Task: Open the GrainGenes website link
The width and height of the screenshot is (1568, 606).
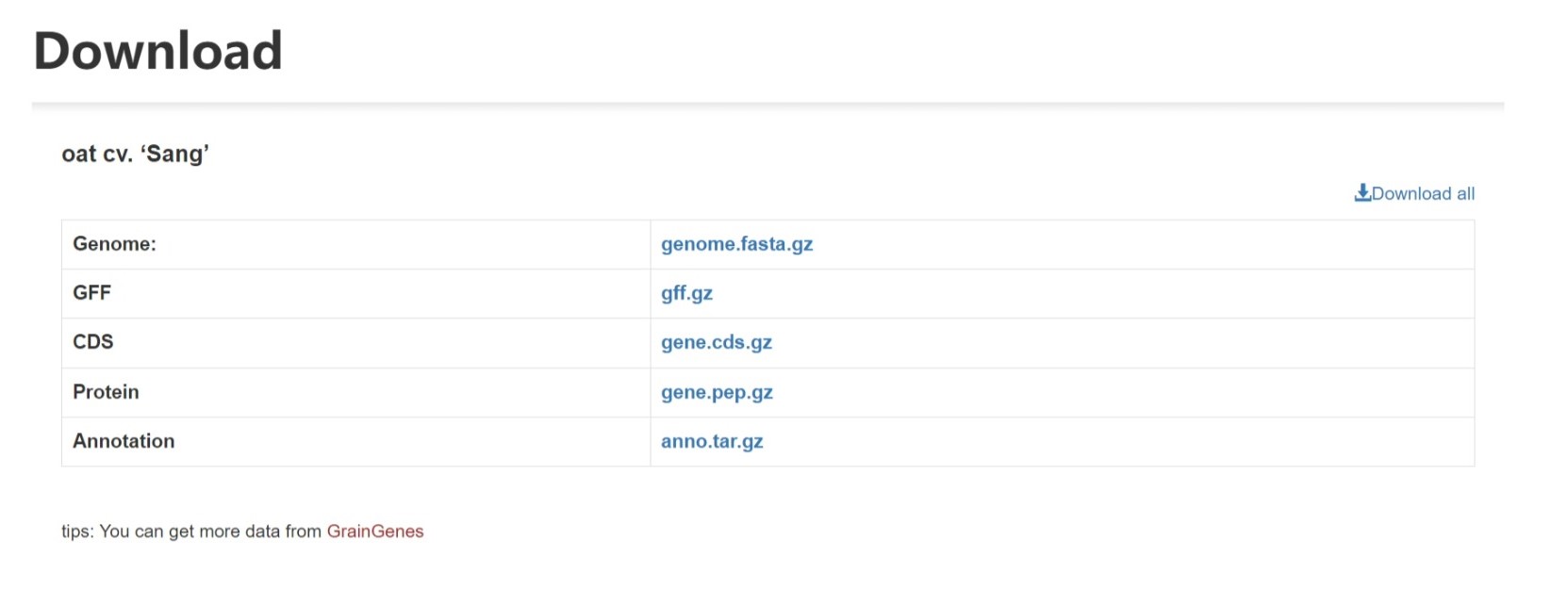Action: pyautogui.click(x=374, y=531)
